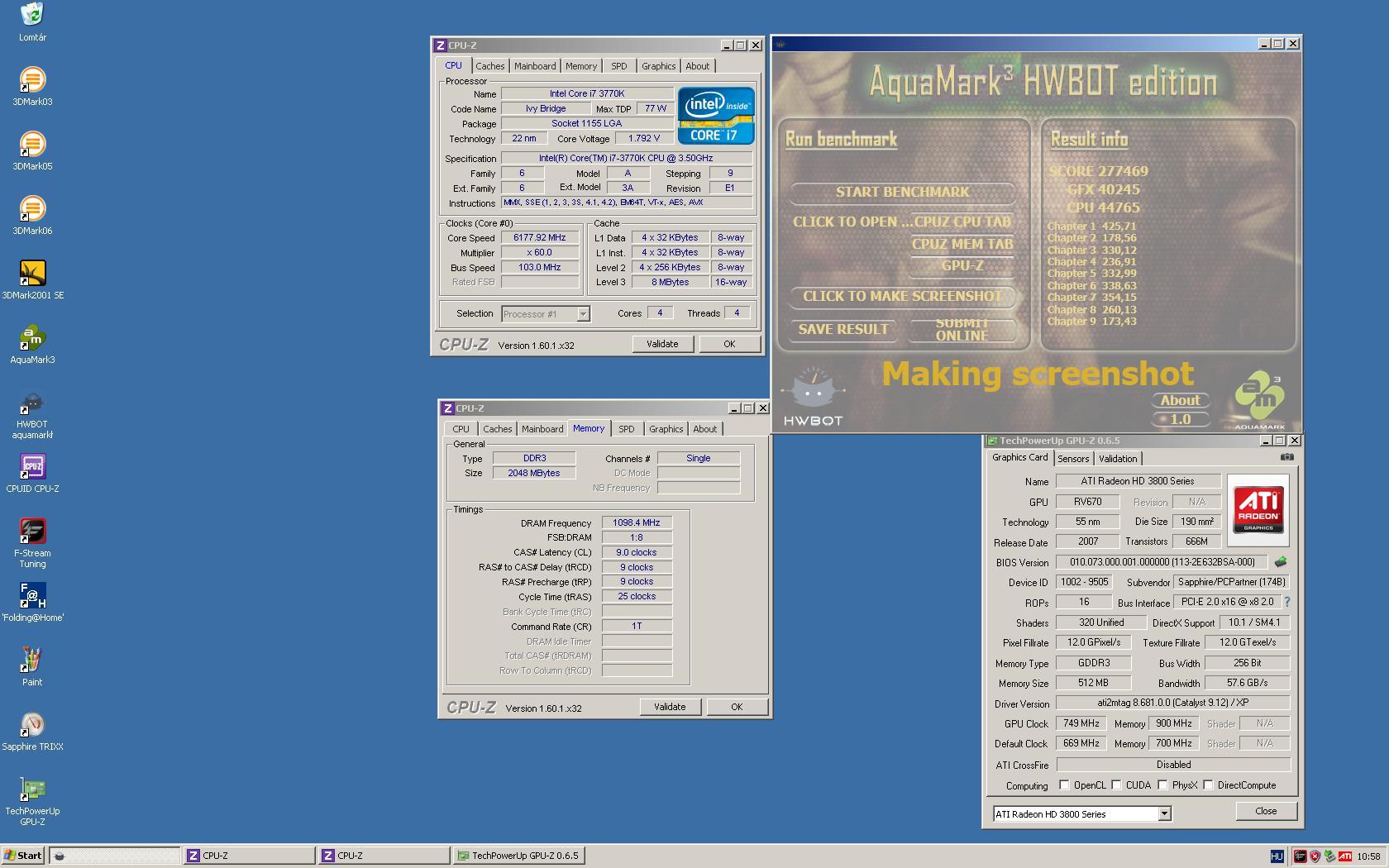The width and height of the screenshot is (1389, 868).
Task: Click START BENCHMARK in AquaMark
Action: click(902, 193)
